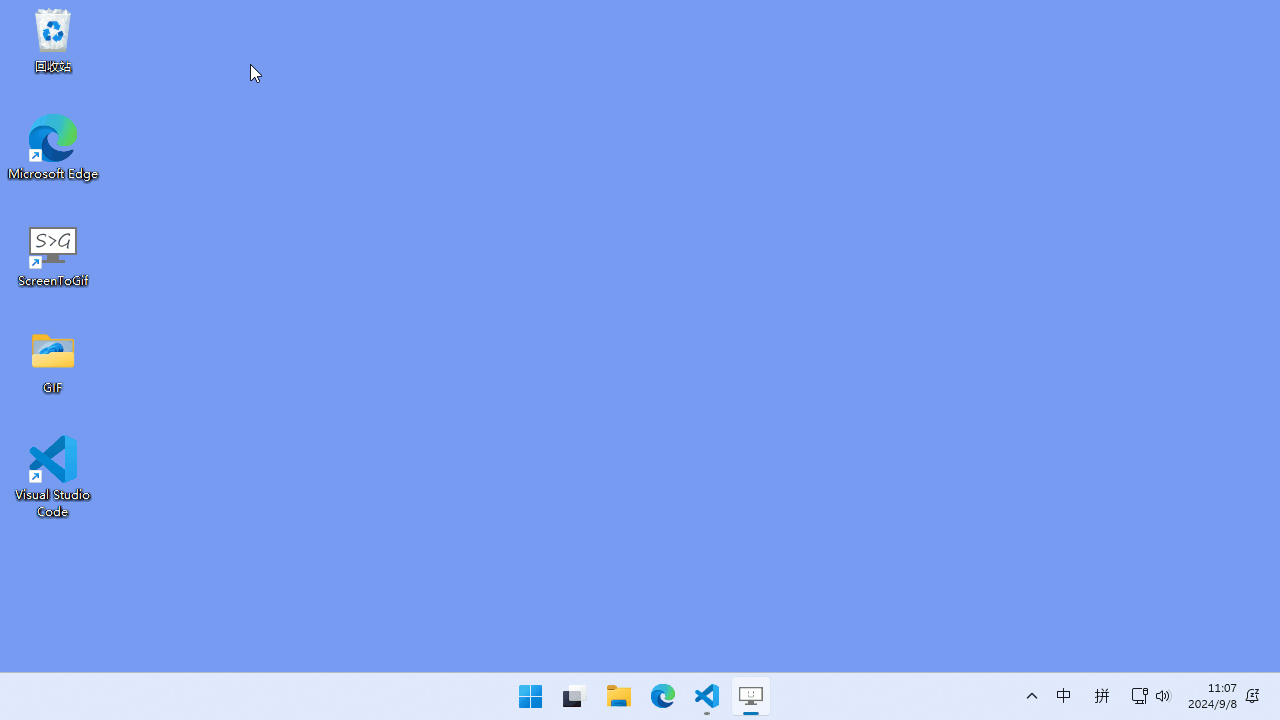Open the Windows Start menu

point(530,696)
